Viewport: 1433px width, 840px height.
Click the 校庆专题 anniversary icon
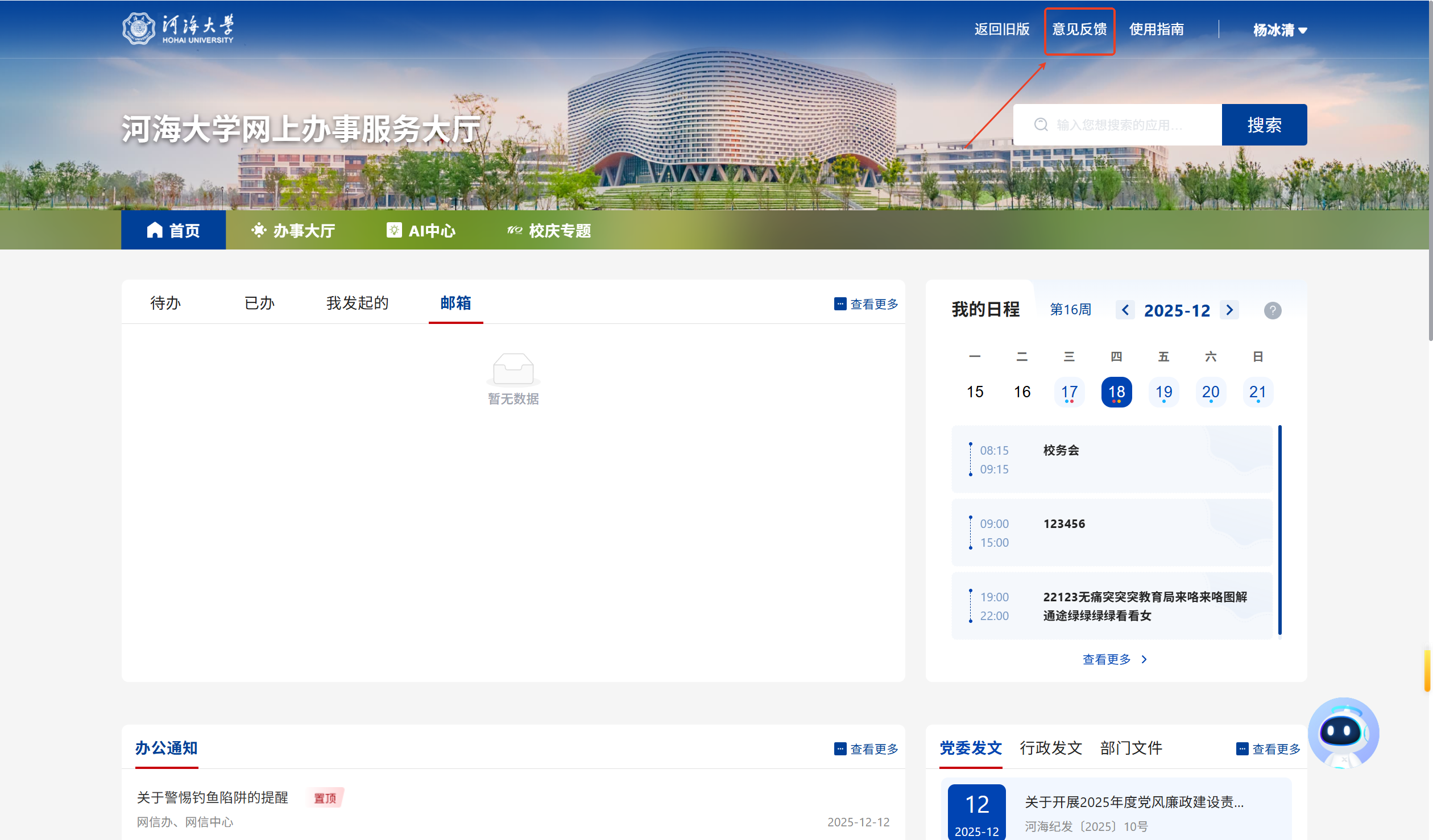[515, 230]
